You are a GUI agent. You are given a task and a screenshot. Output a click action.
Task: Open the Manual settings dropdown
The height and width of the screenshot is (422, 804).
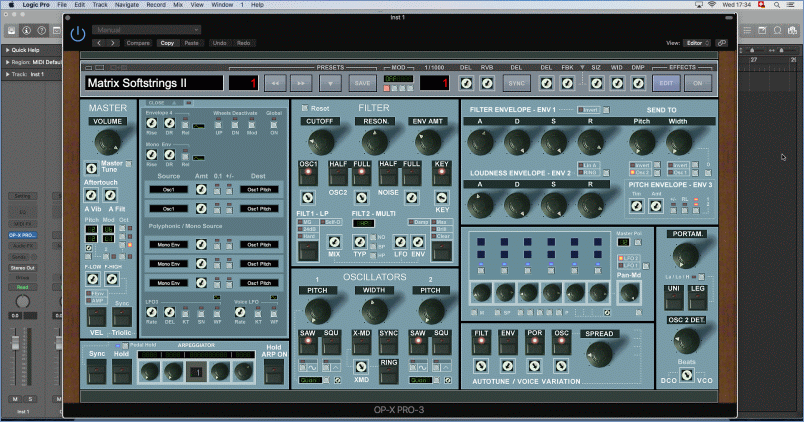tap(146, 30)
